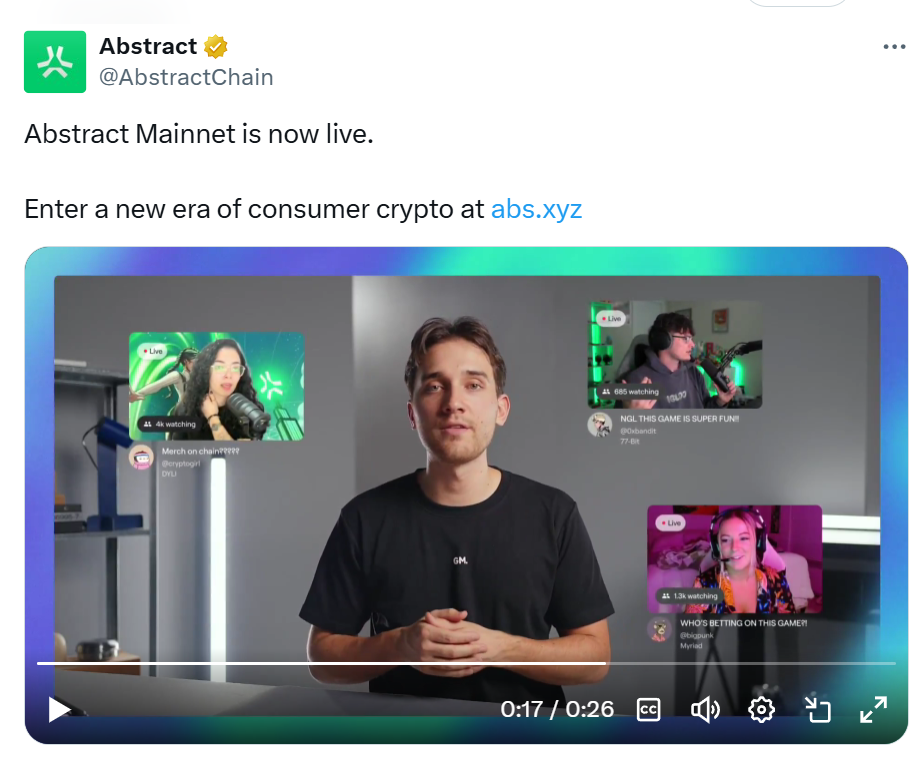Click the gold verified badge
Screen dimensions: 917x757
216,47
